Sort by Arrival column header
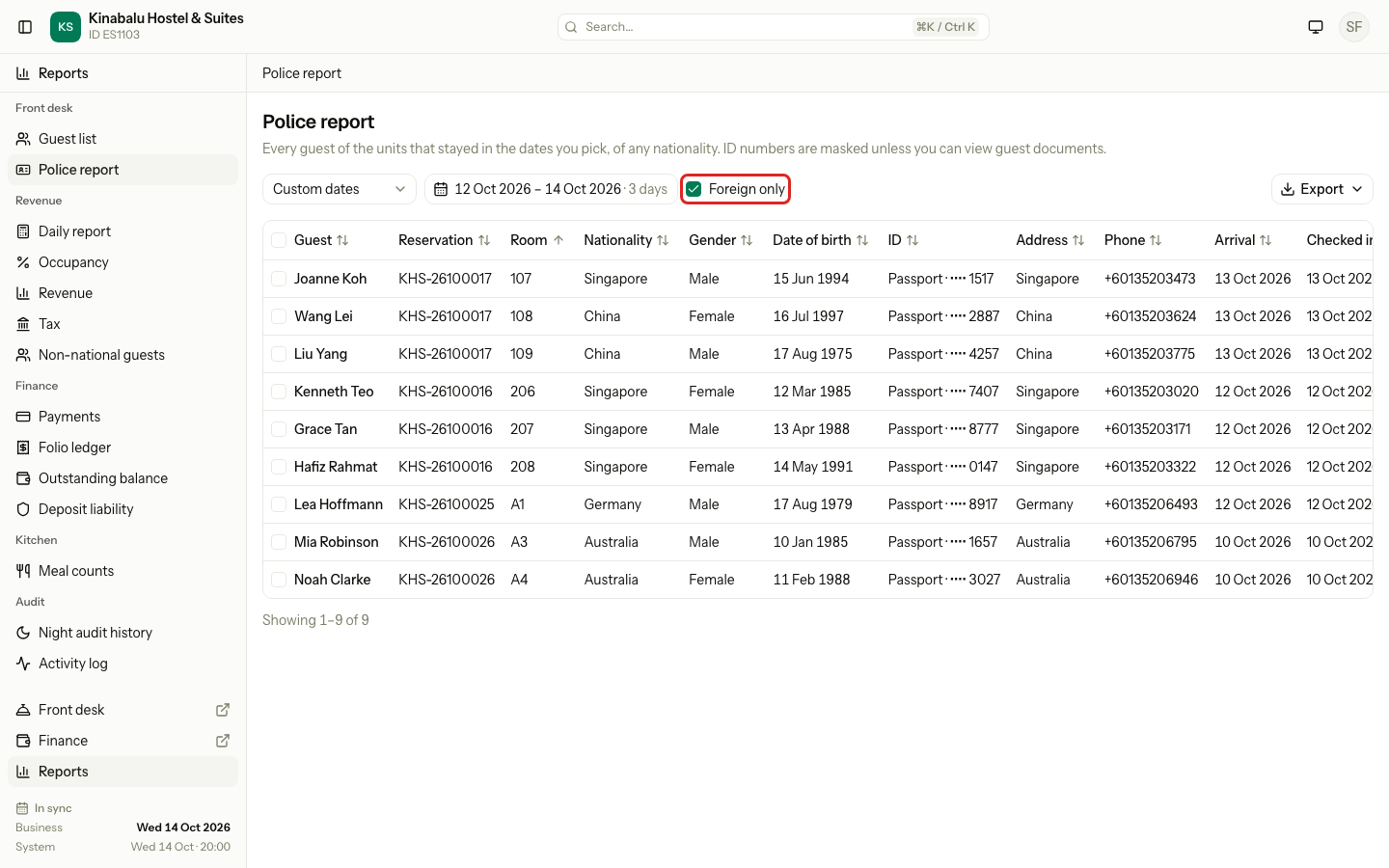Screen dimensions: 1389x868 1242,240
